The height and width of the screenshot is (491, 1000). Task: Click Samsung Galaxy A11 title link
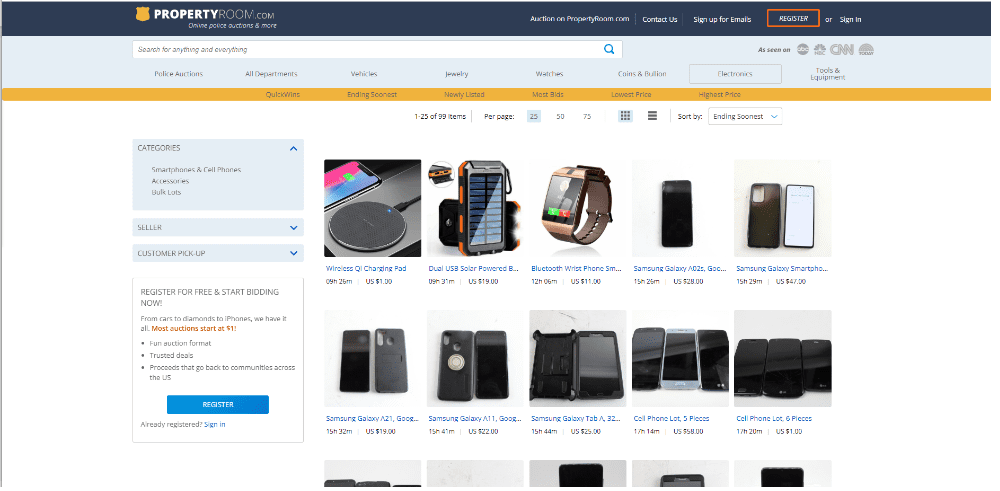click(474, 419)
